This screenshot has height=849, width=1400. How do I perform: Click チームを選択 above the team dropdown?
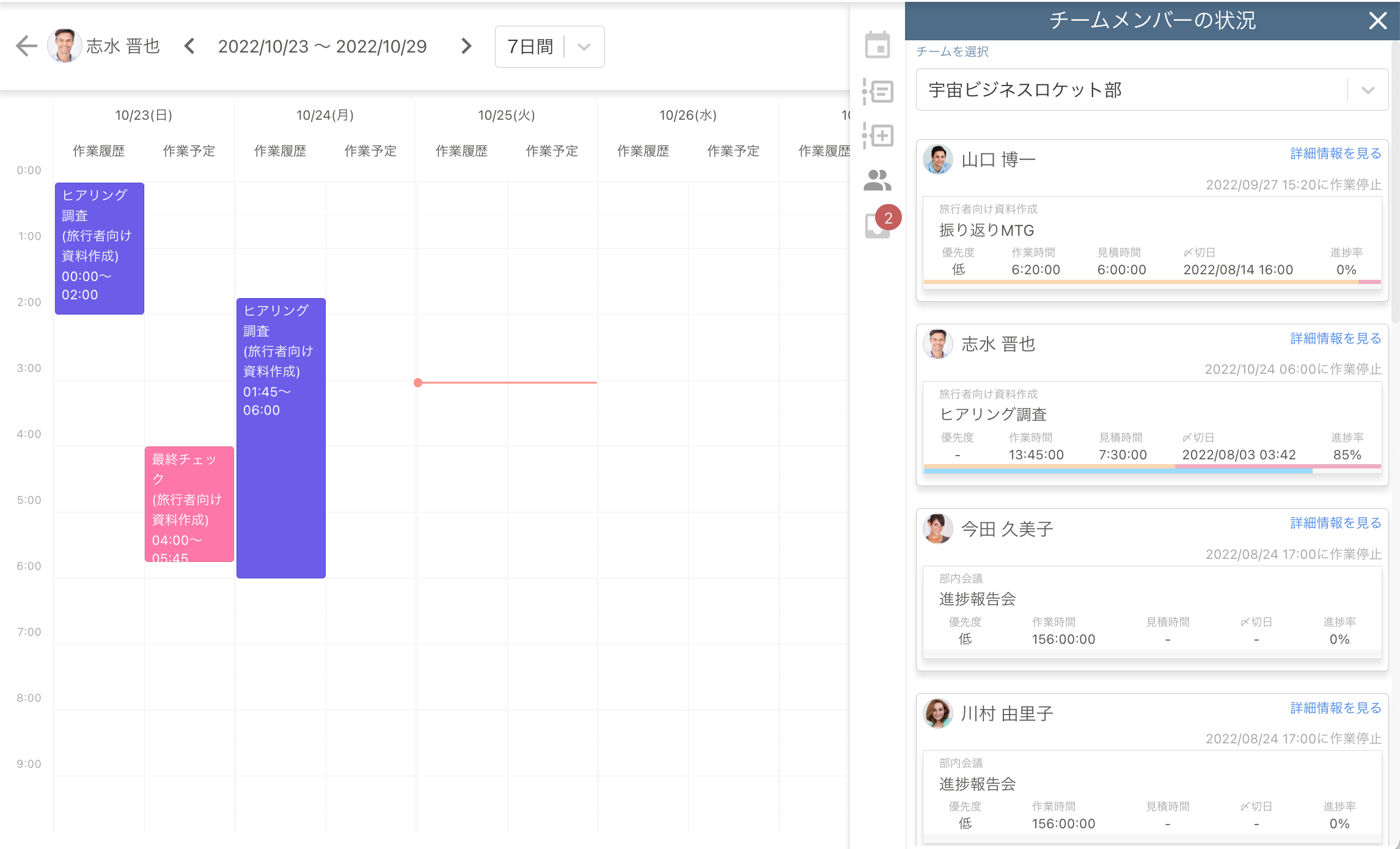click(952, 52)
